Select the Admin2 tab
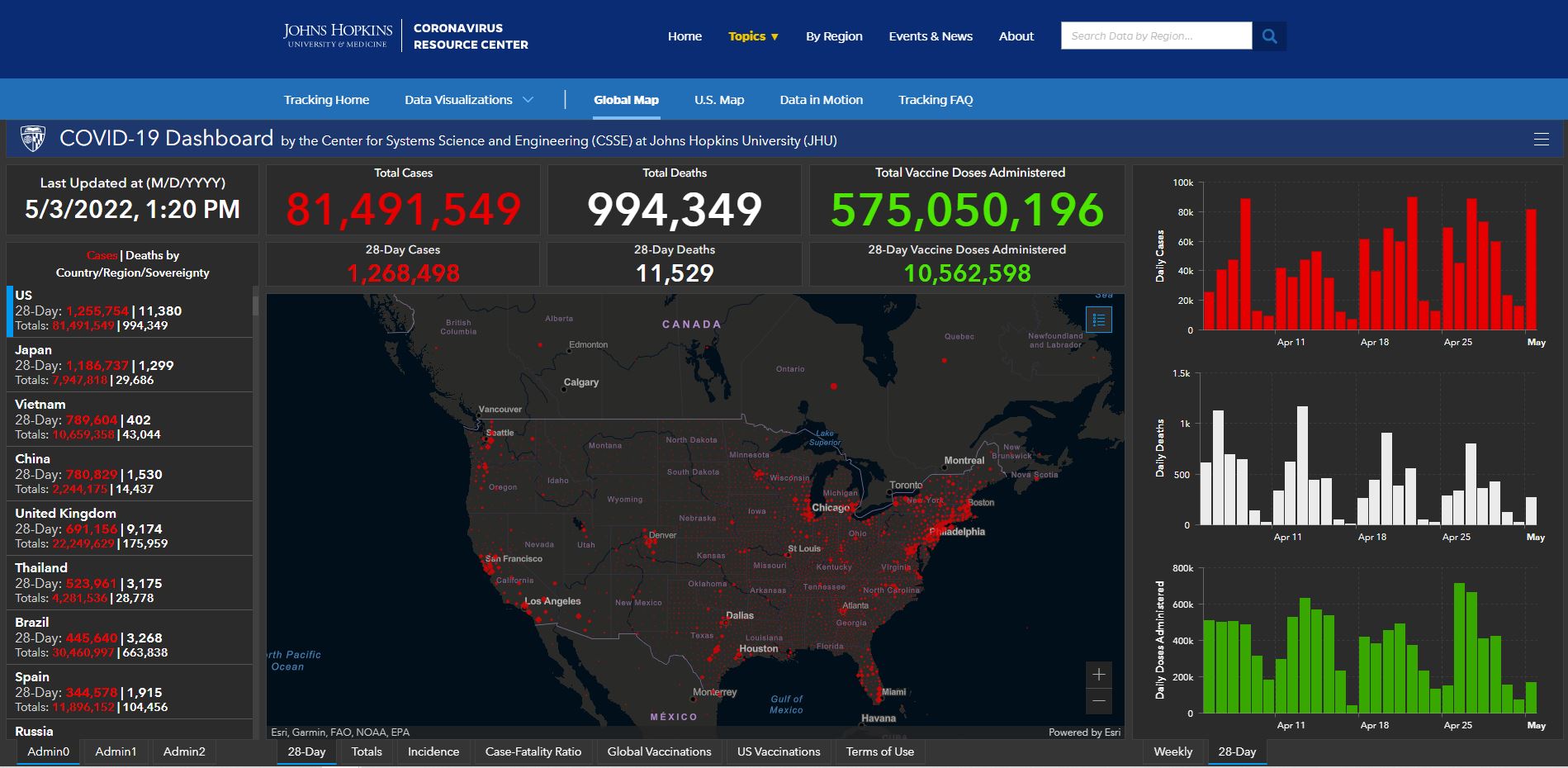This screenshot has width=1568, height=768. click(x=184, y=752)
